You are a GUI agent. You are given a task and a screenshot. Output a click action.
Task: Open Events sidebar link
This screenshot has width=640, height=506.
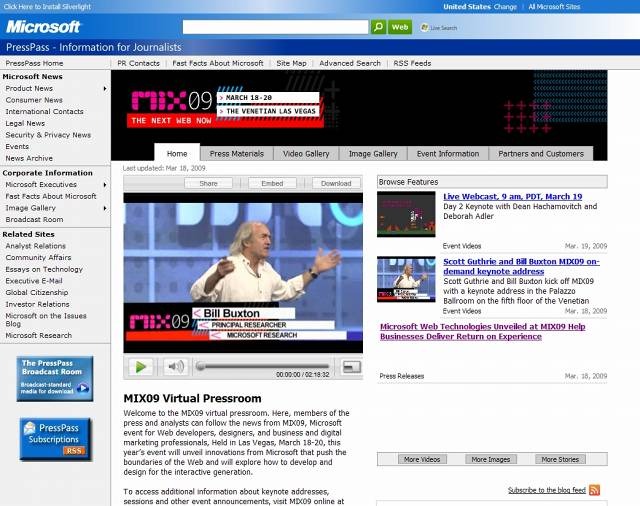tap(17, 146)
